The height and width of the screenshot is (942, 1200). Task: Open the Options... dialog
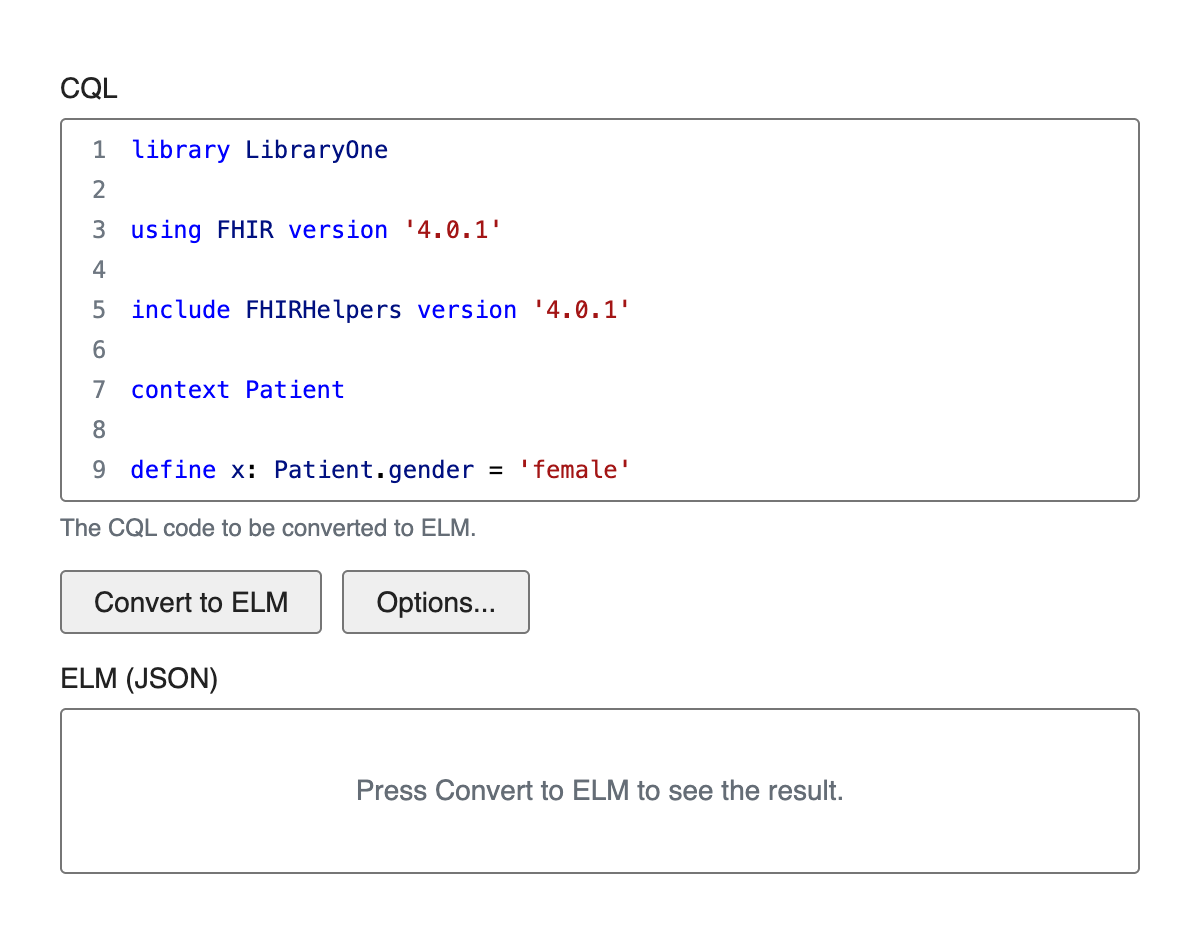click(x=435, y=602)
